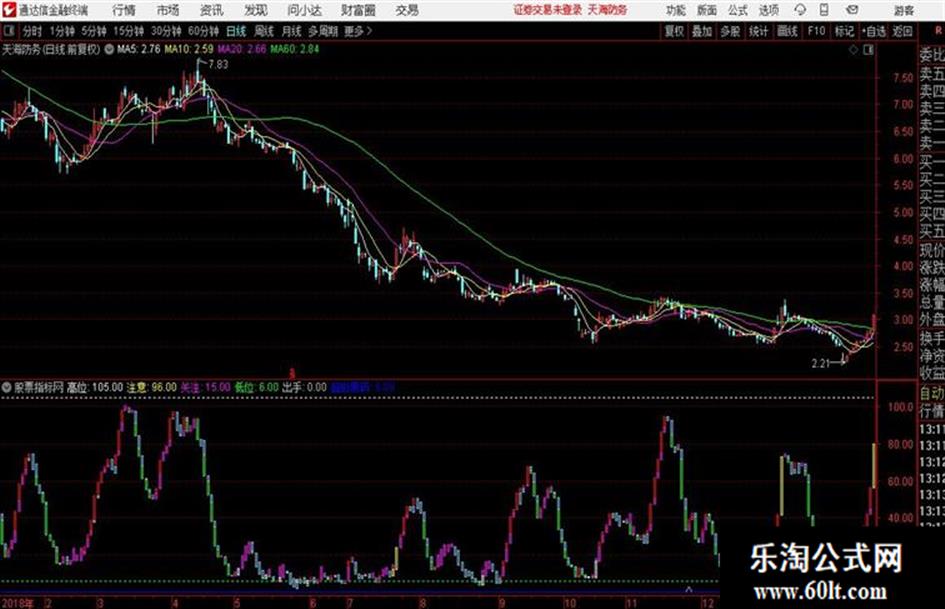Select the 日线 daily period tab
The height and width of the screenshot is (609, 945).
point(236,31)
